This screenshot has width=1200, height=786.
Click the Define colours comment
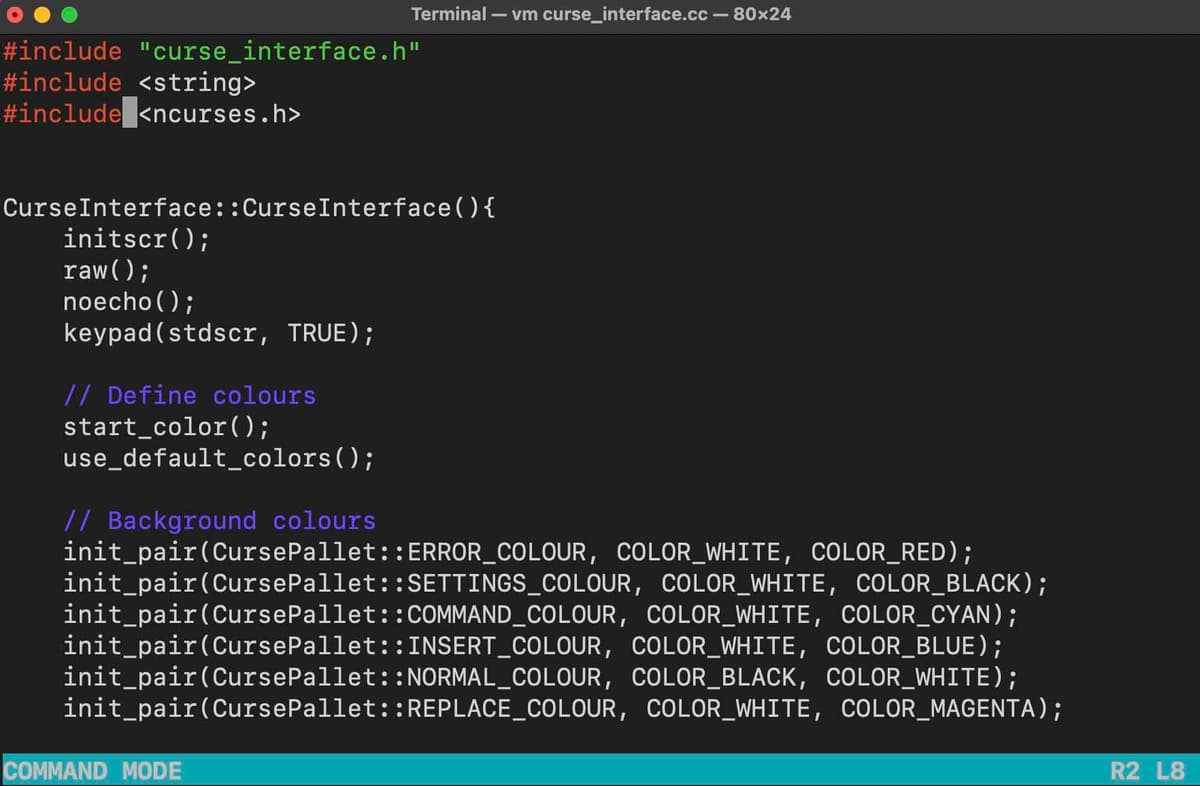188,395
